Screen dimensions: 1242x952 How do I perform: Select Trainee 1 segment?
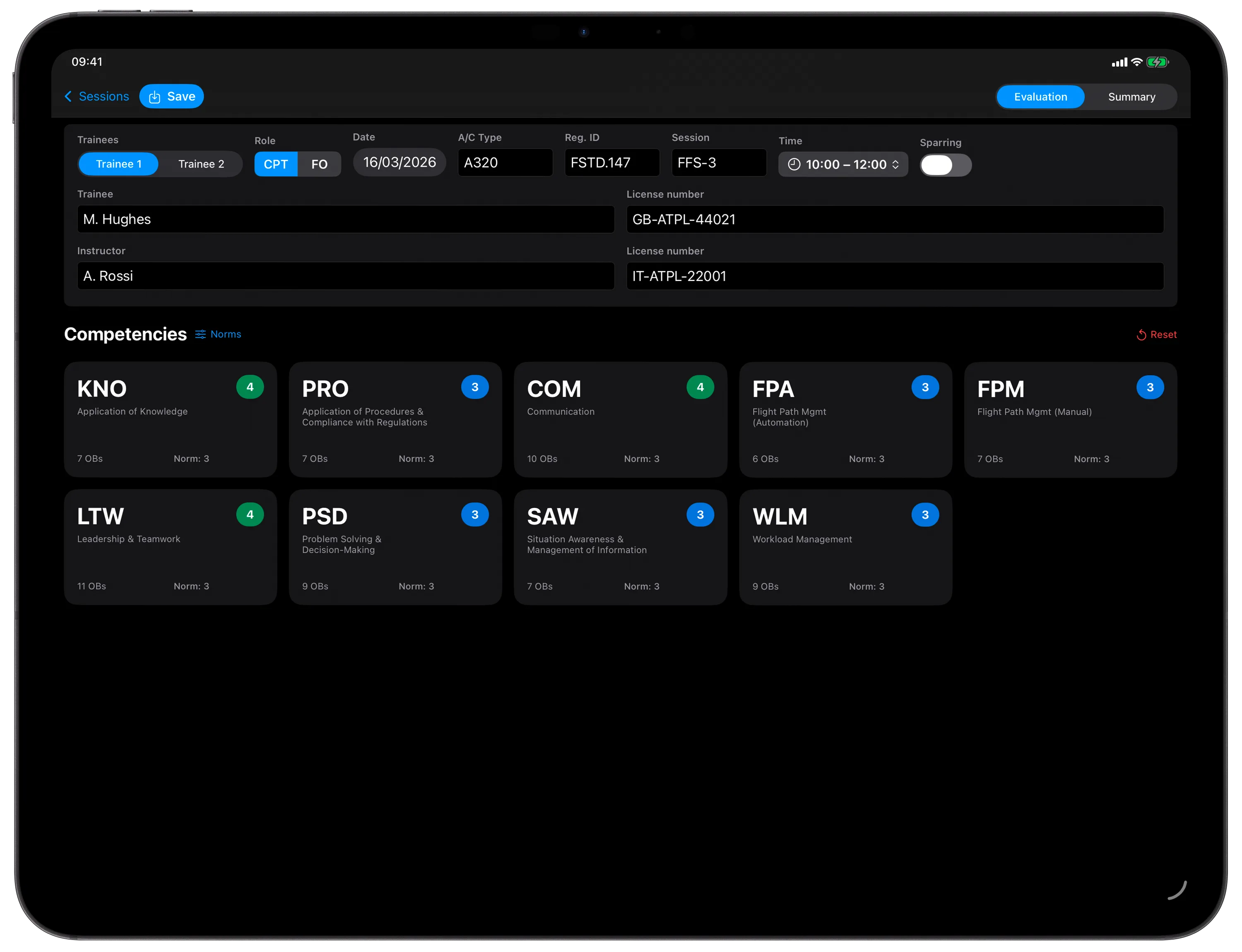coord(118,164)
